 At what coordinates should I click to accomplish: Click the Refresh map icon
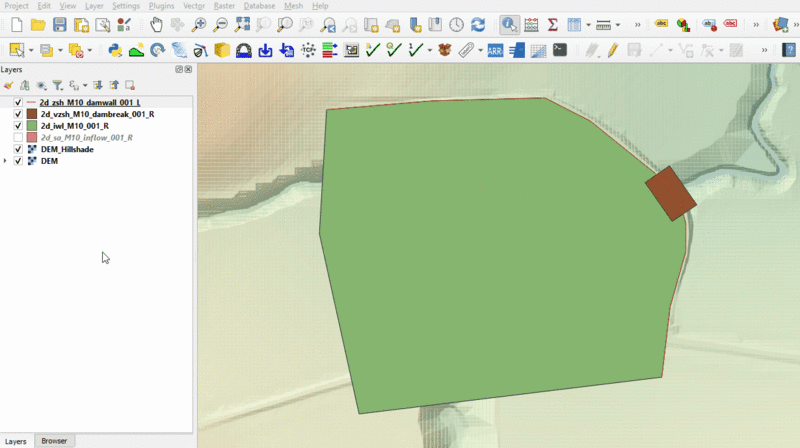coord(478,24)
